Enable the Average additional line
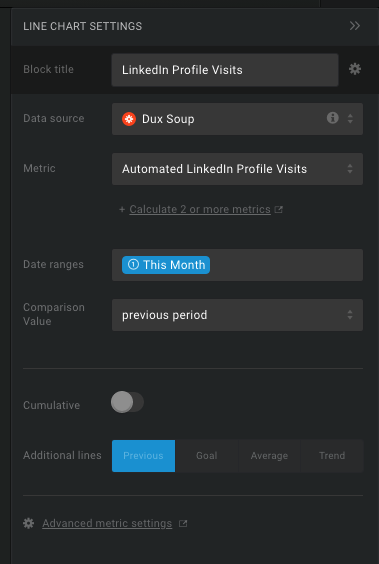The image size is (379, 564). coord(269,456)
